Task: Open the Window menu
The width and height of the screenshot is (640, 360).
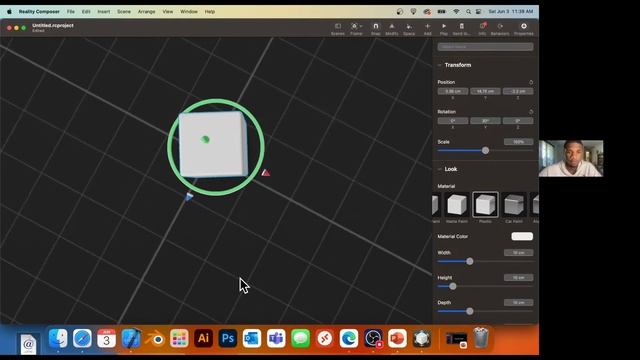Action: (x=189, y=11)
